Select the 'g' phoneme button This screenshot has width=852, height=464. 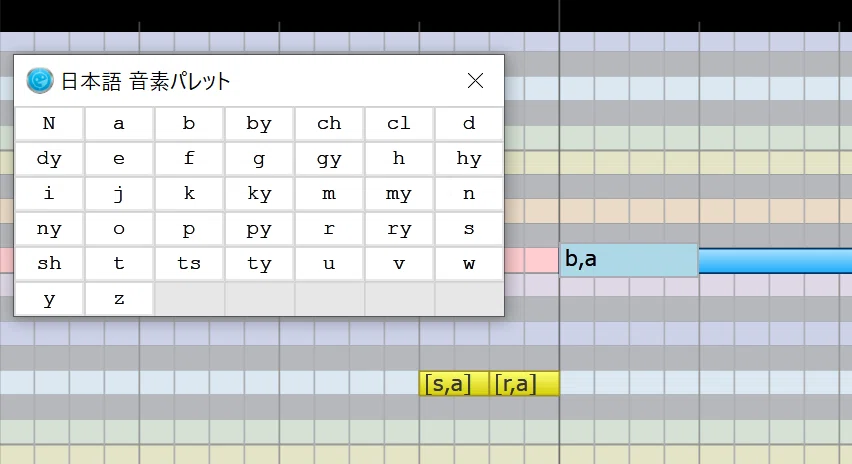[259, 159]
